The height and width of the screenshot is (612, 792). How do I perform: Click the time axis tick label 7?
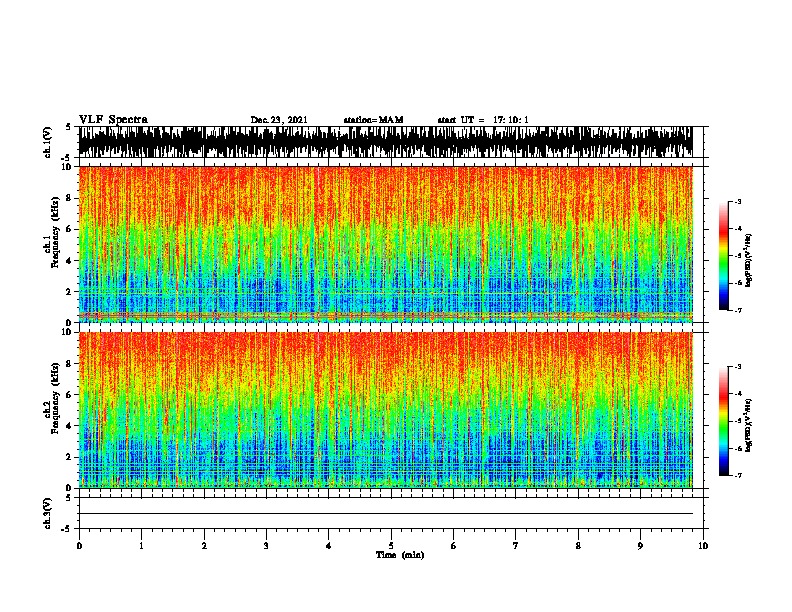click(516, 546)
